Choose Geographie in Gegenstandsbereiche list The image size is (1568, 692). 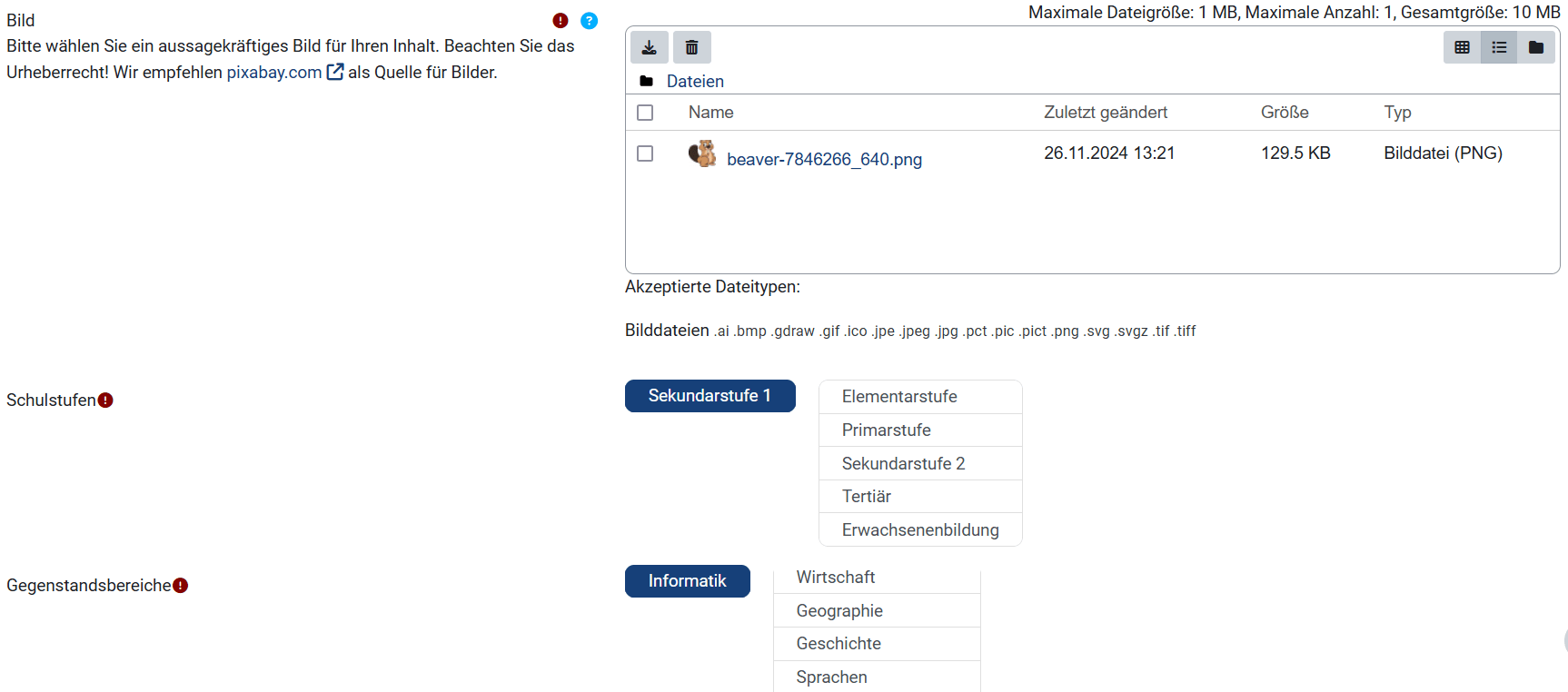(x=839, y=611)
